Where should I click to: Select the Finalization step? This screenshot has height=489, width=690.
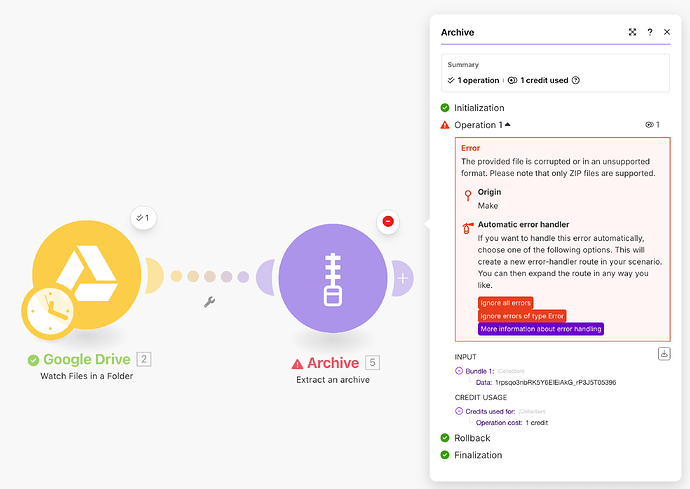[477, 455]
